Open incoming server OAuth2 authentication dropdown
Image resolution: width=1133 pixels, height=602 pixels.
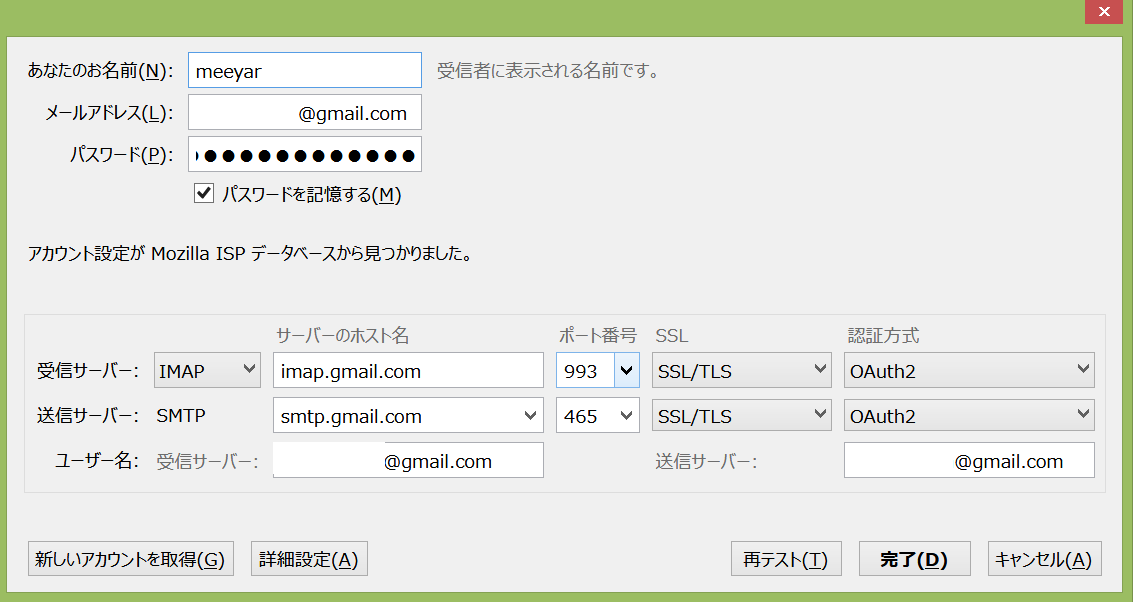968,371
